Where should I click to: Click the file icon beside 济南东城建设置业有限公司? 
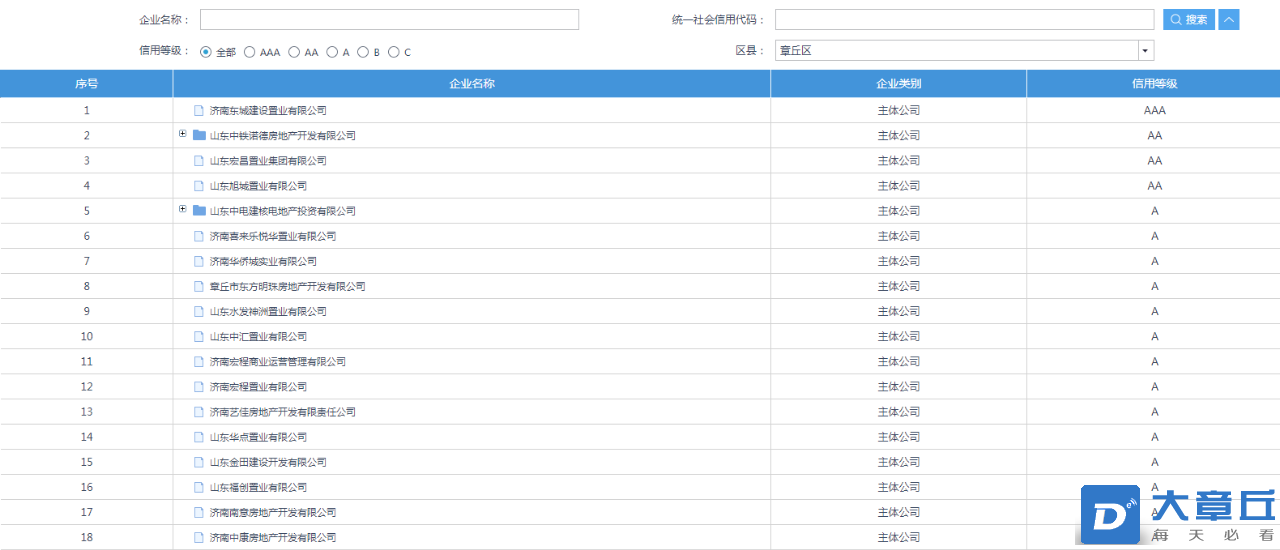coord(199,111)
